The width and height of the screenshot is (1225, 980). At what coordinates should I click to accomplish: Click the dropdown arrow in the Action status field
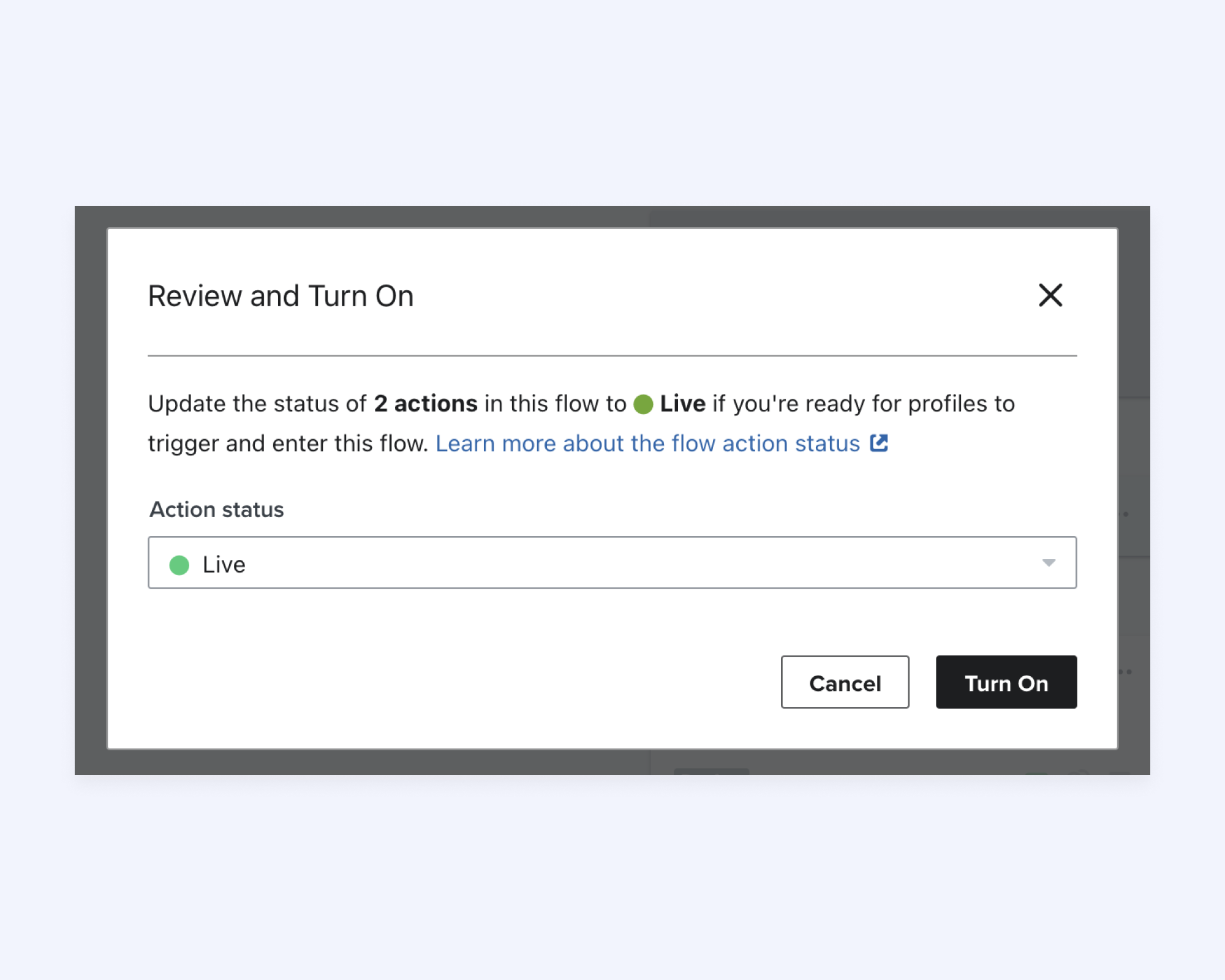(x=1049, y=563)
